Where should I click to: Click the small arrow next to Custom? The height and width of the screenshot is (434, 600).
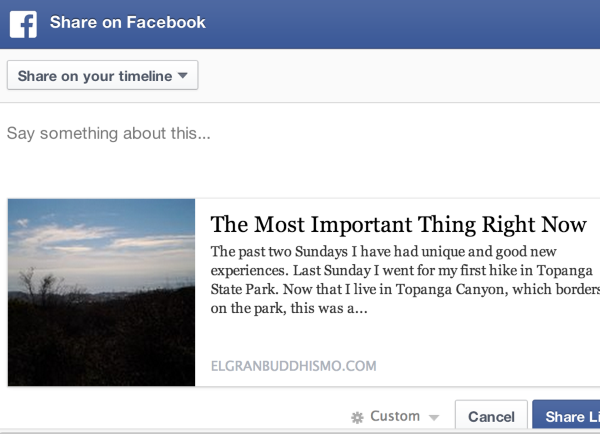click(x=433, y=417)
